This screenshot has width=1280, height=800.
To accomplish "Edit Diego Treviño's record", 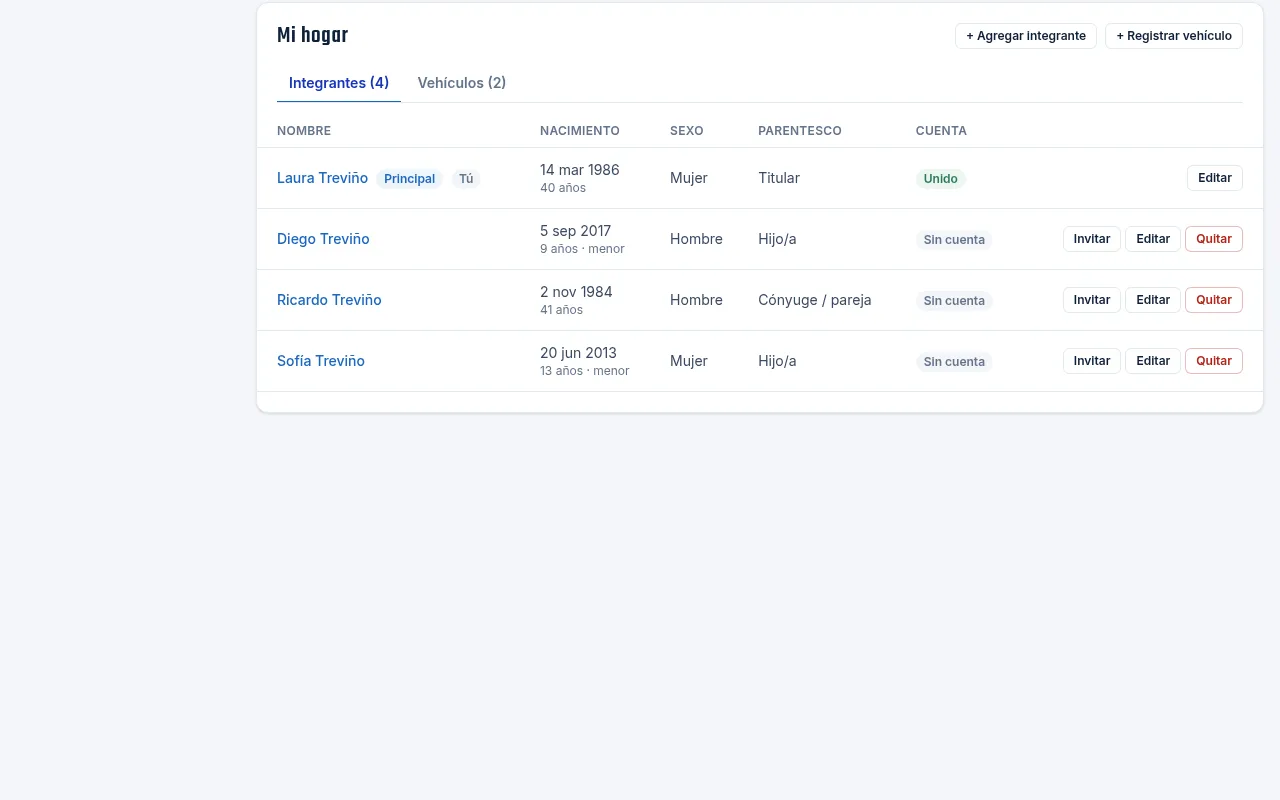I will (x=1153, y=239).
